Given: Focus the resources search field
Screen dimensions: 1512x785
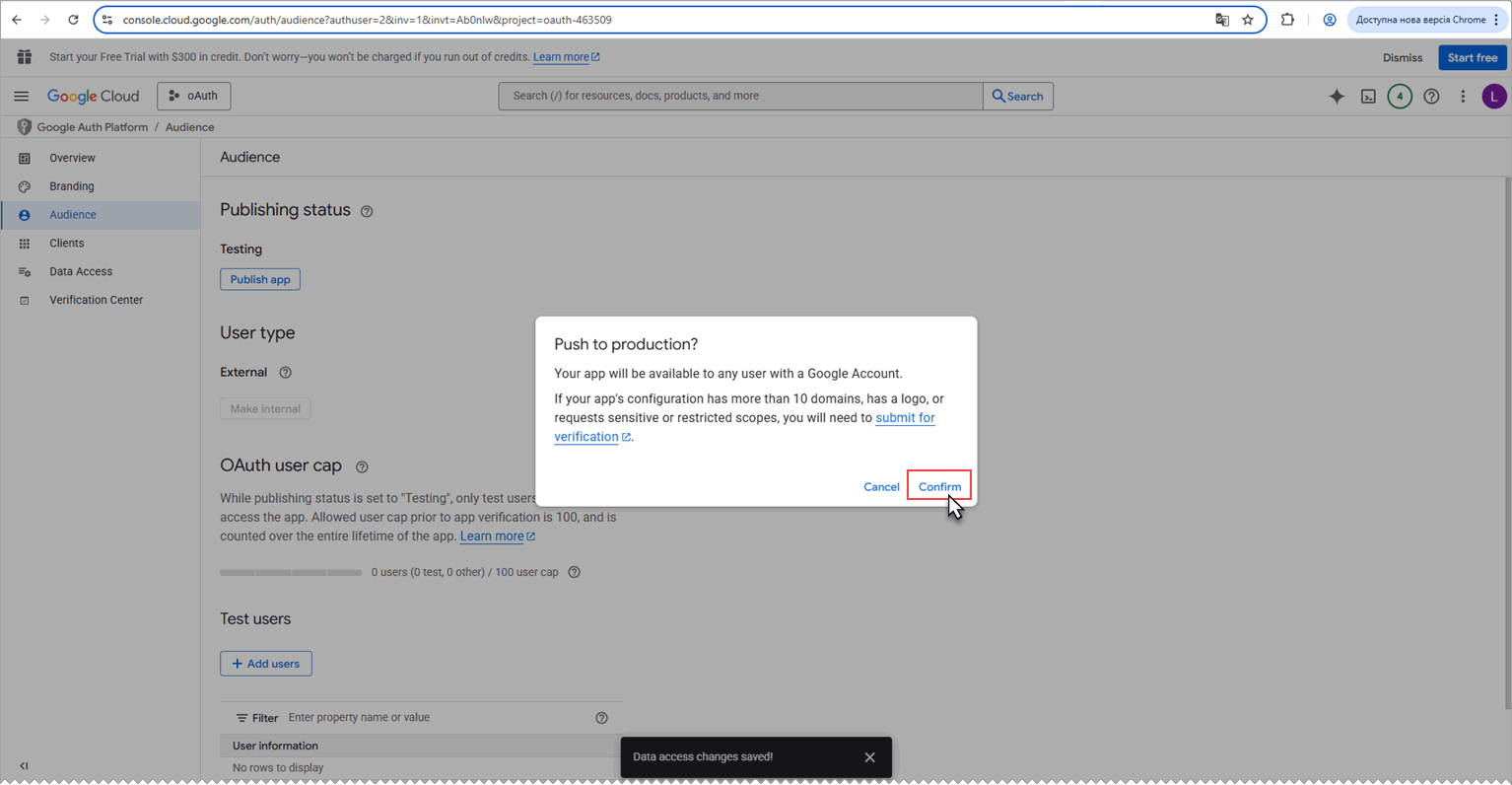Looking at the screenshot, I should [741, 96].
